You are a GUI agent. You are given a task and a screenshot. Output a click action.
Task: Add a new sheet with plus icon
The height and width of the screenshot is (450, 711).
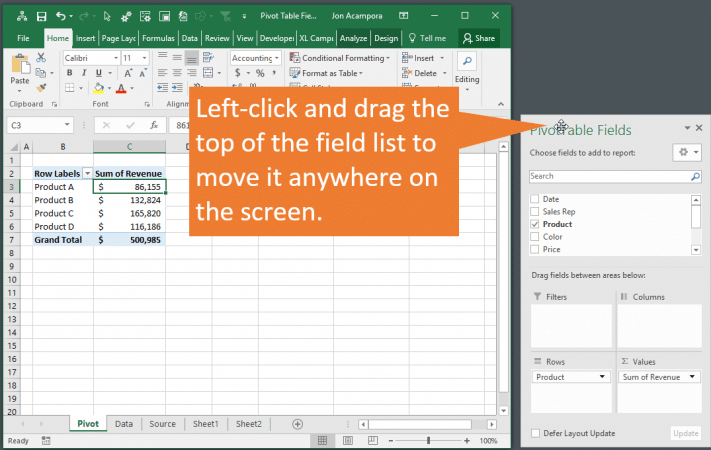(x=297, y=424)
